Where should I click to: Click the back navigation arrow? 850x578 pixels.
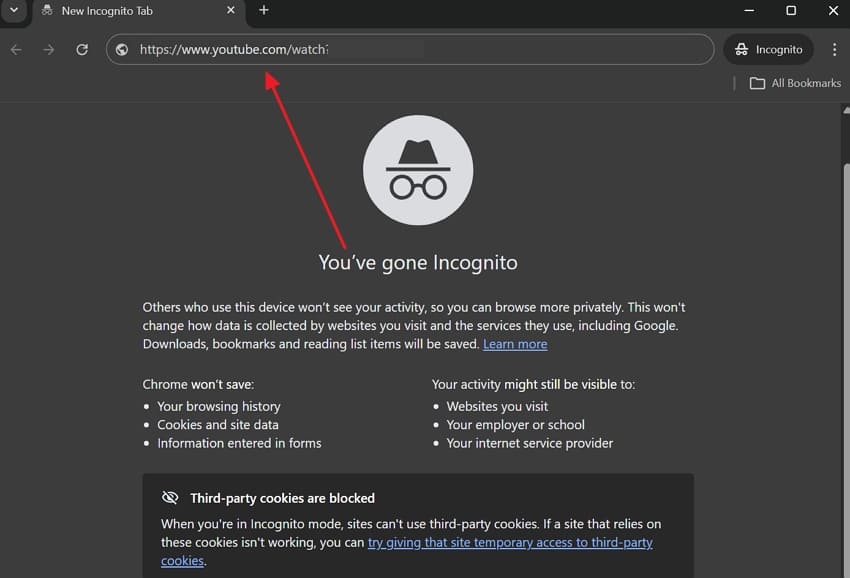tap(16, 48)
